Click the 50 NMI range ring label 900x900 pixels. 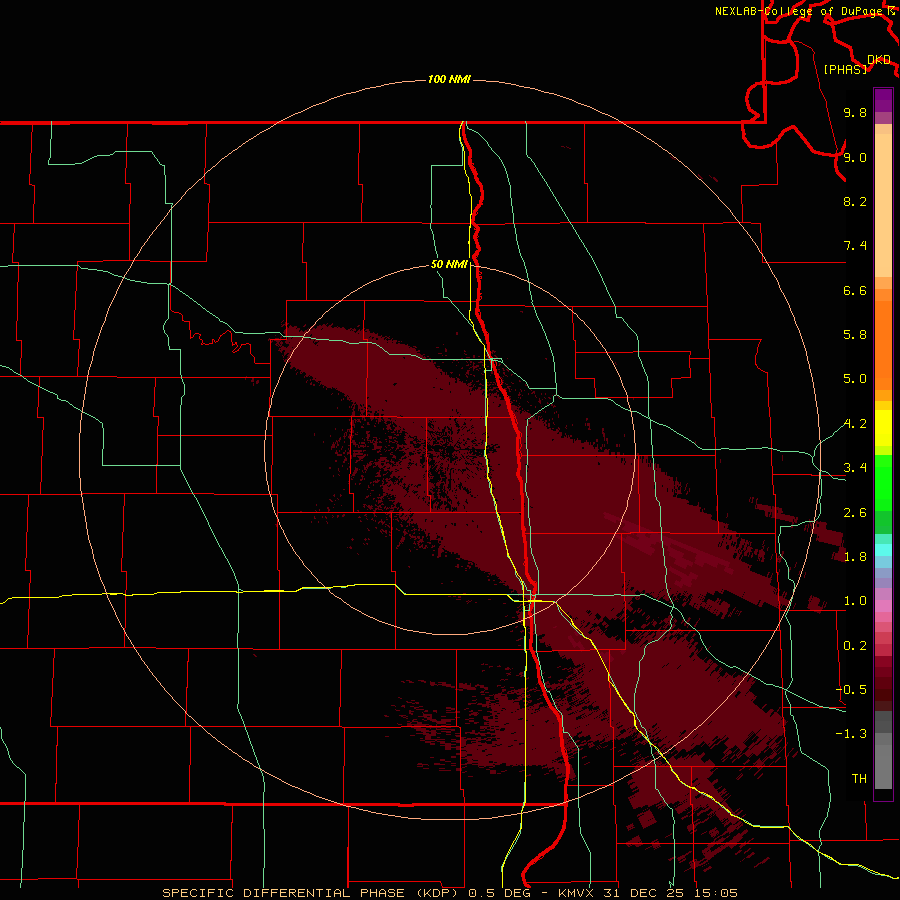tap(449, 264)
